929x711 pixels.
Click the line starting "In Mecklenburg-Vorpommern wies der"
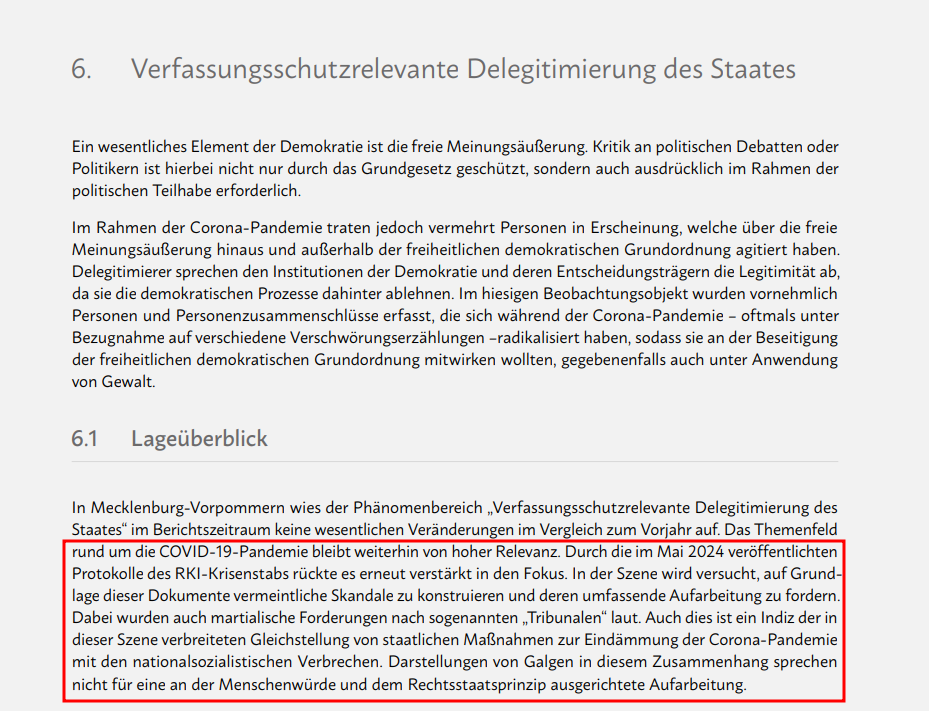tap(455, 508)
